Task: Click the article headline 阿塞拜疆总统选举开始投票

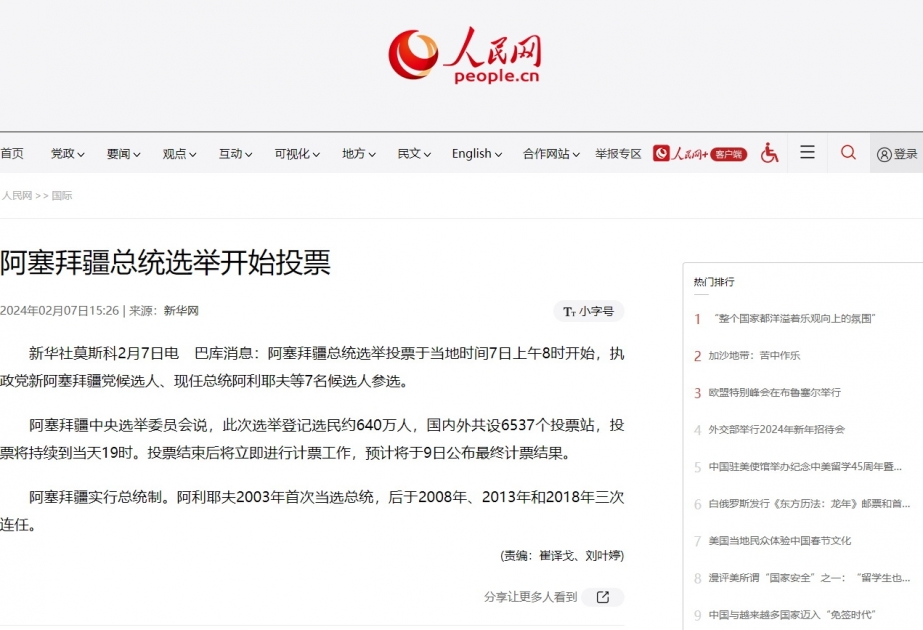Action: tap(165, 263)
